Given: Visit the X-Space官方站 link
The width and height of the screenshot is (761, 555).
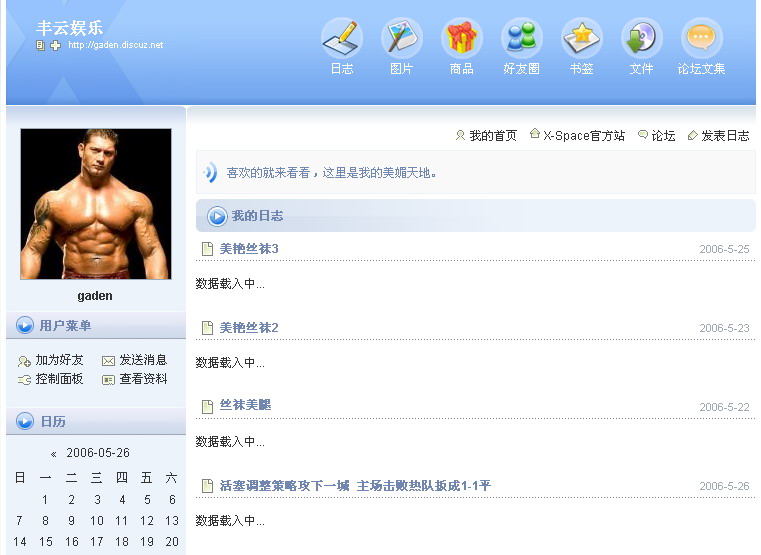Looking at the screenshot, I should tap(584, 136).
